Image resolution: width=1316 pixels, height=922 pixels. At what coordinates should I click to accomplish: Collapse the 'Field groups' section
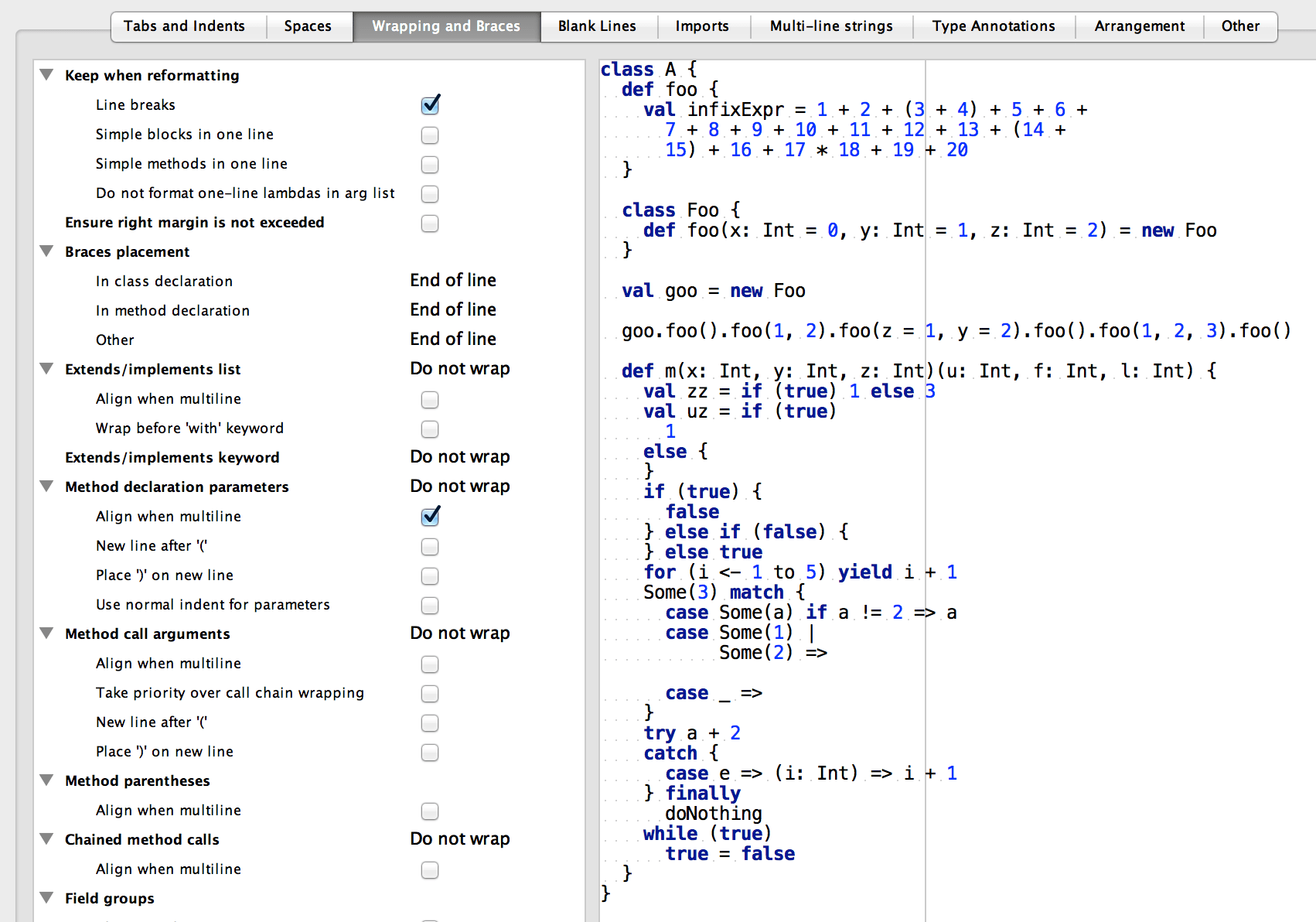46,898
